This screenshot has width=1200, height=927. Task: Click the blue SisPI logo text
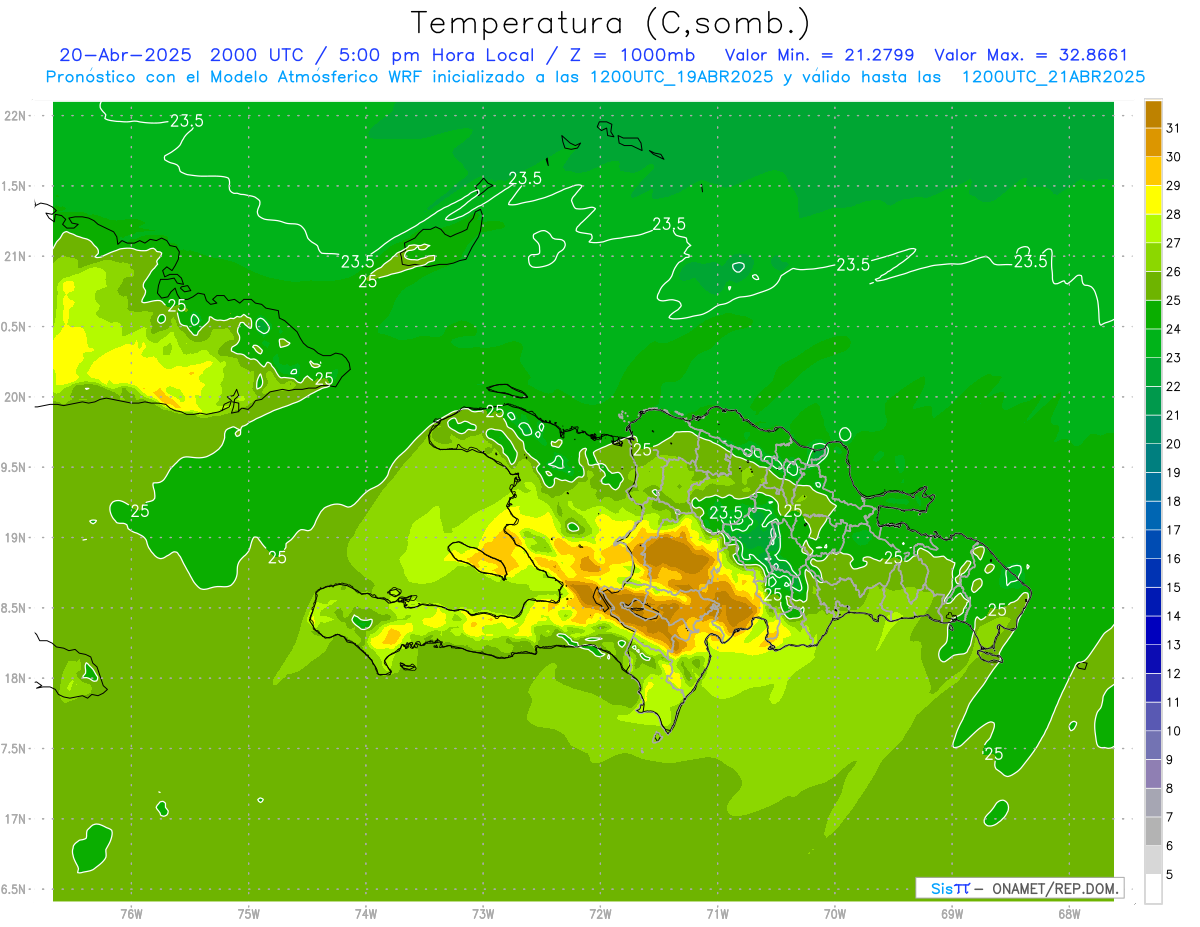click(950, 888)
